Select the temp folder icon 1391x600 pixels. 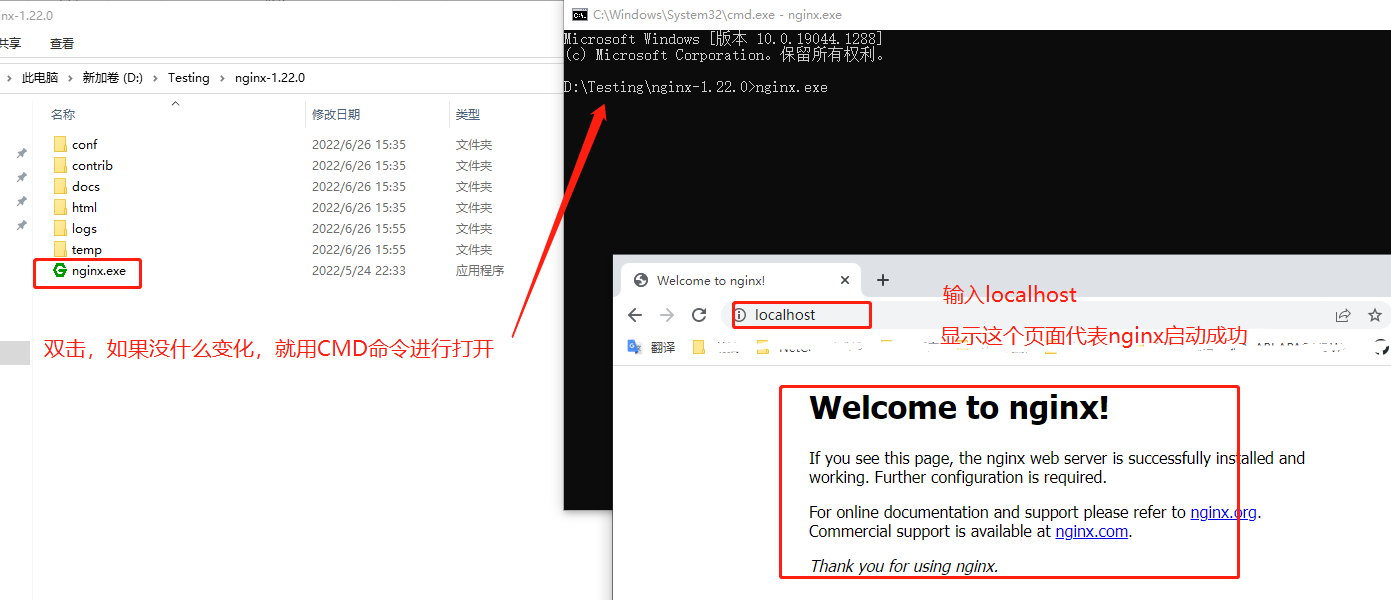click(x=59, y=250)
